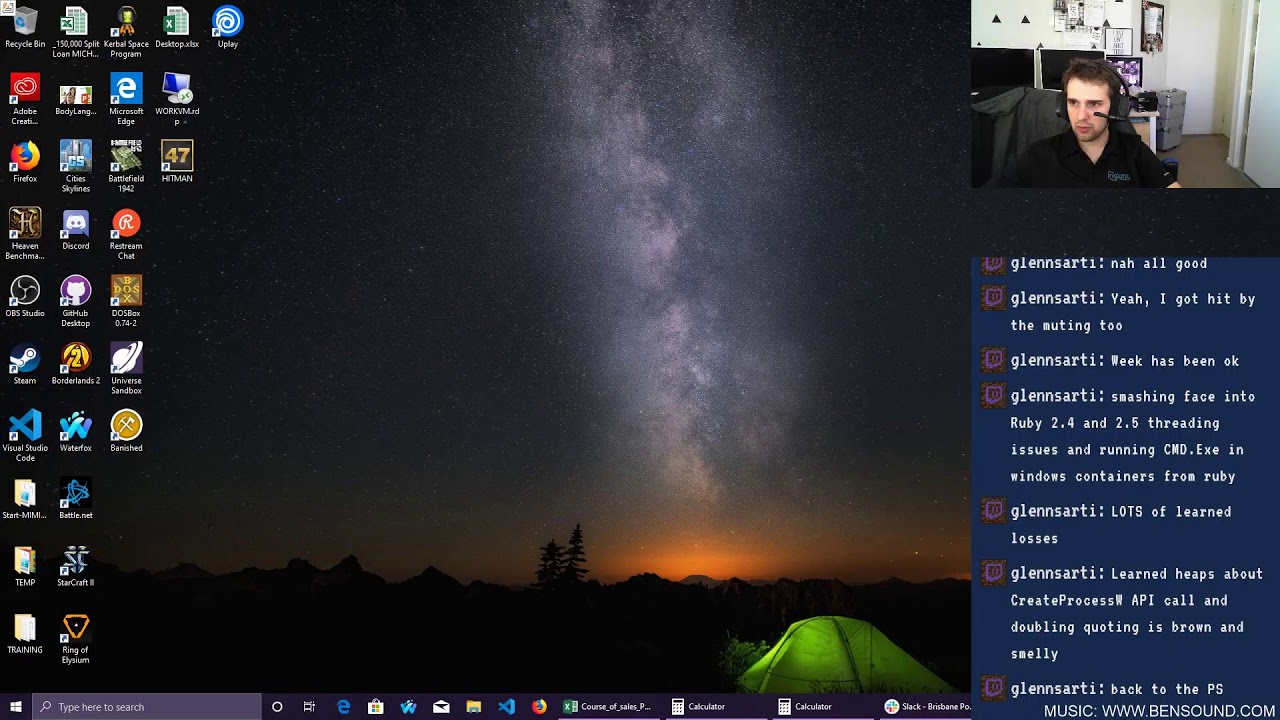Open Universe Sandbox desktop icon
This screenshot has height=720, width=1280.
126,369
